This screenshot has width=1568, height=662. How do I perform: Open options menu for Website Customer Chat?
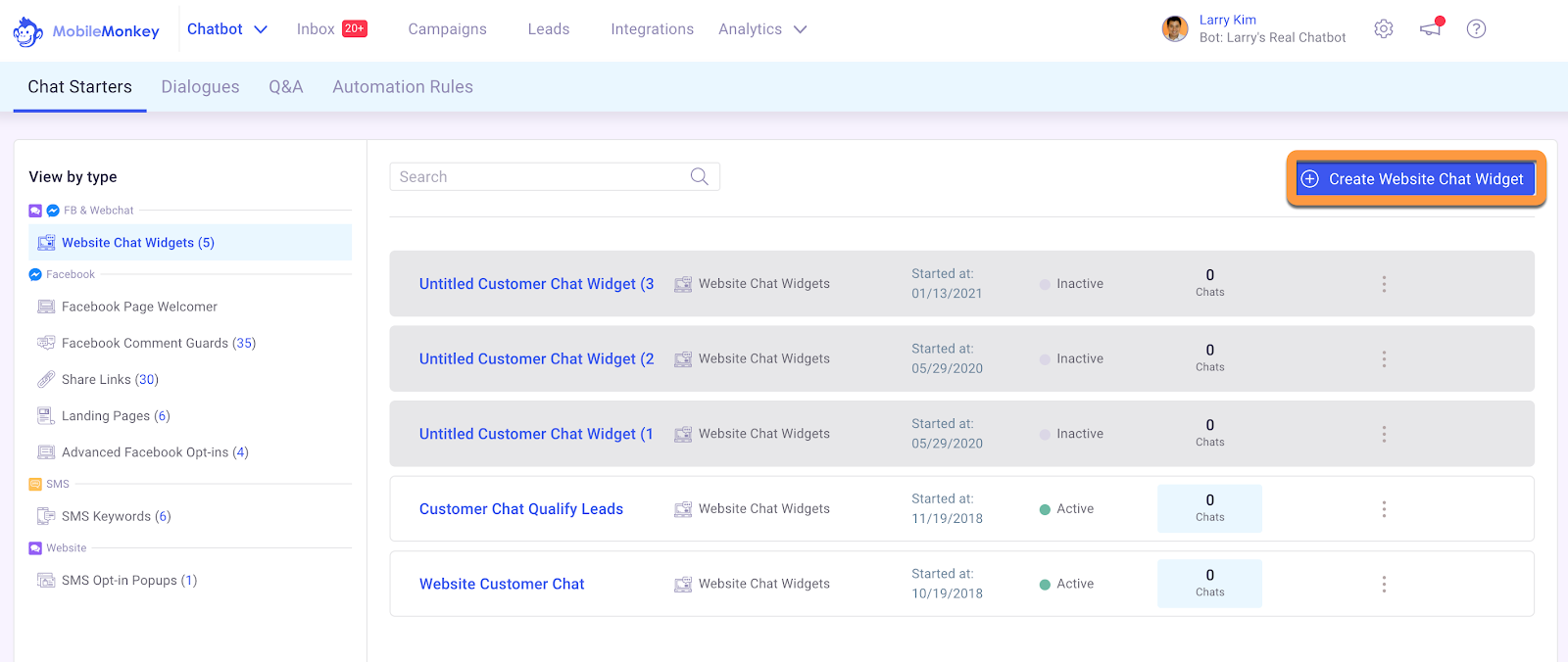coord(1384,585)
